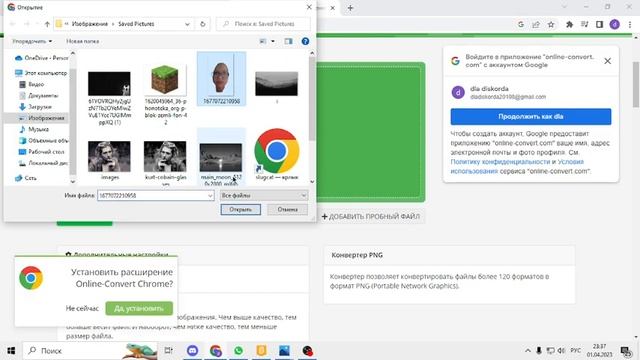Open Task View on taskbar
The width and height of the screenshot is (640, 360).
point(169,351)
